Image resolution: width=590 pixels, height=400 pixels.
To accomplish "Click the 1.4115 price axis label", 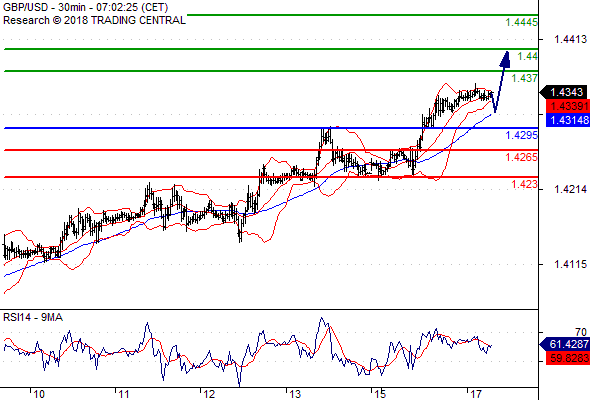I will [x=570, y=264].
